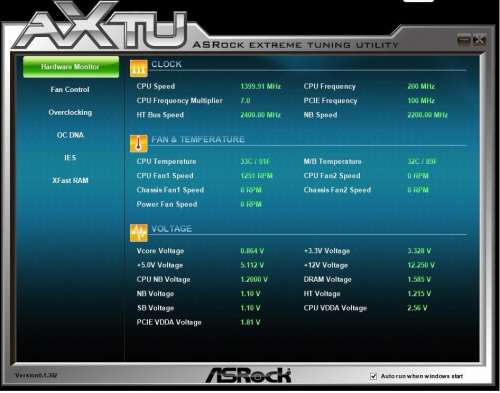Click the CPU Speed value 1399.91 MHz

tap(261, 86)
